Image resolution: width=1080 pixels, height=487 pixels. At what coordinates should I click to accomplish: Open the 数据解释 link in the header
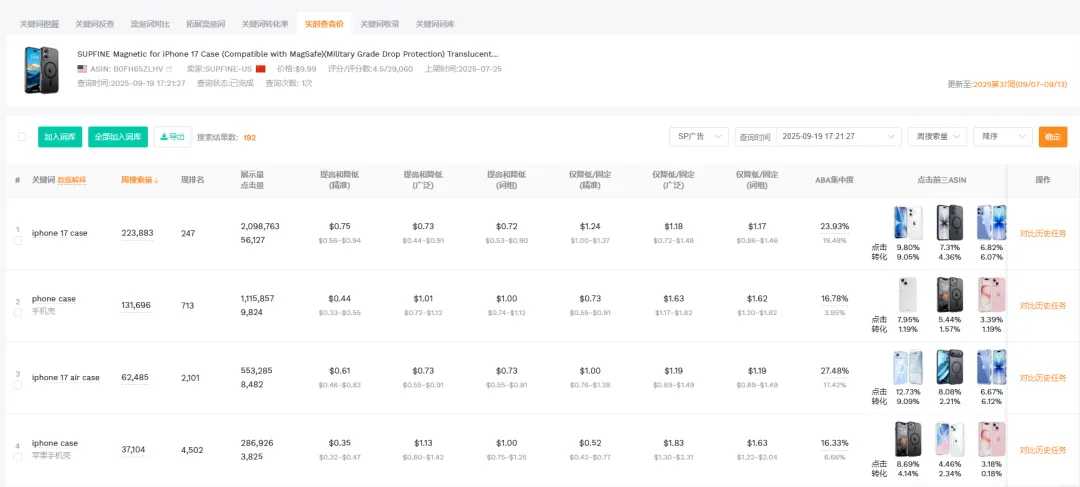pyautogui.click(x=72, y=180)
